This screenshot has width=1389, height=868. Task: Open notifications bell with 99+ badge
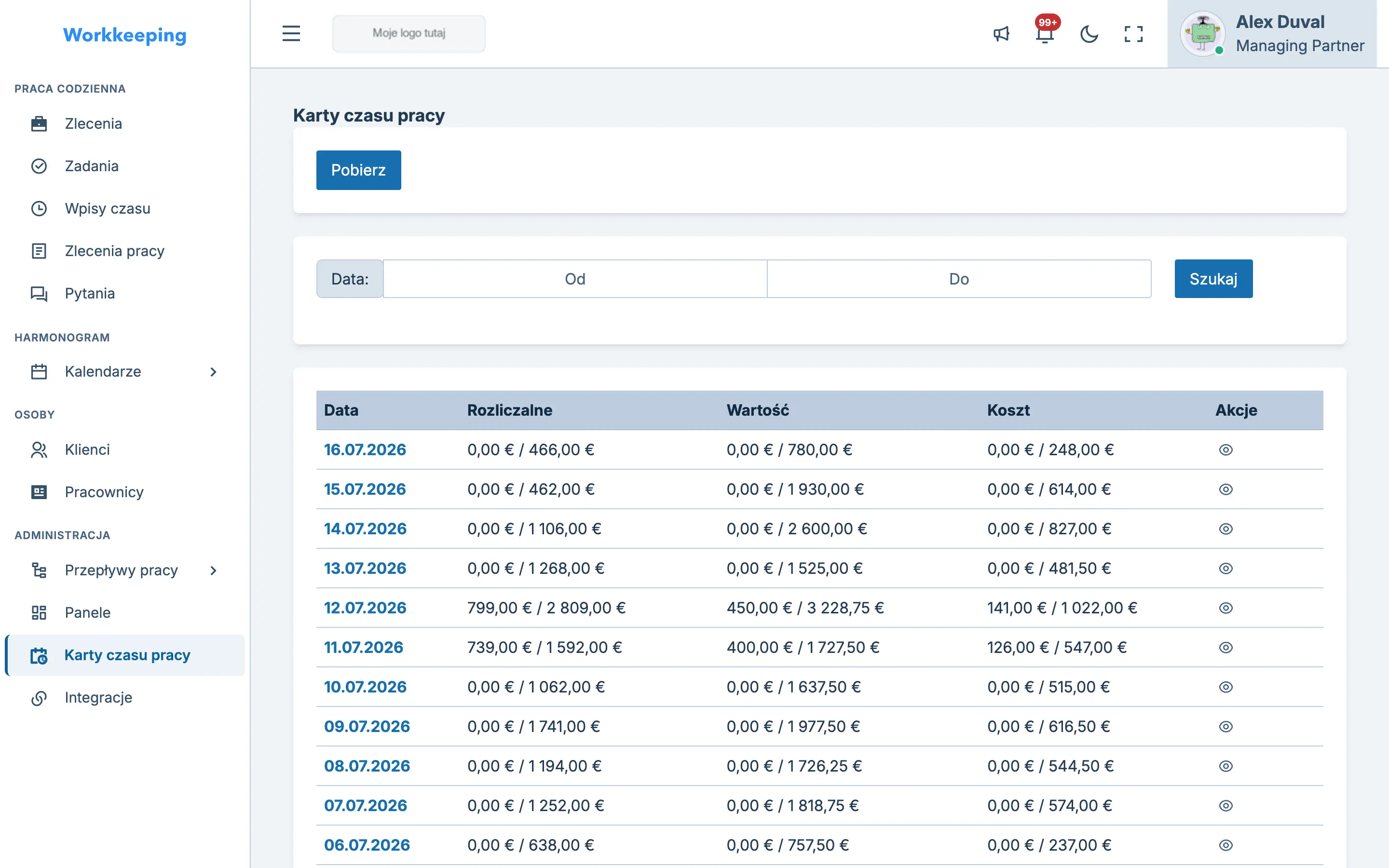point(1045,33)
